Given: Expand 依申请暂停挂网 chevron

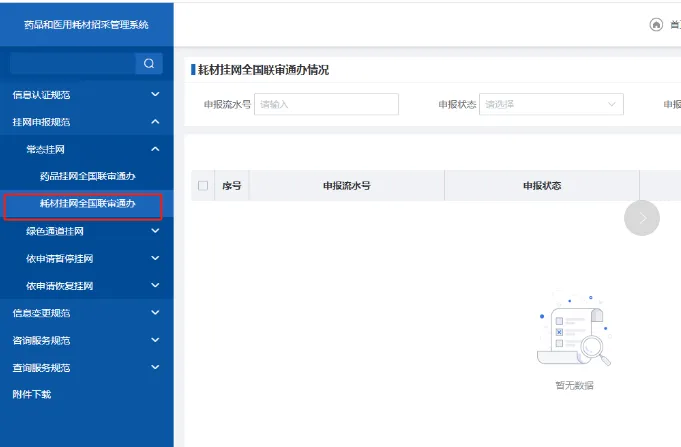Looking at the screenshot, I should (155, 258).
